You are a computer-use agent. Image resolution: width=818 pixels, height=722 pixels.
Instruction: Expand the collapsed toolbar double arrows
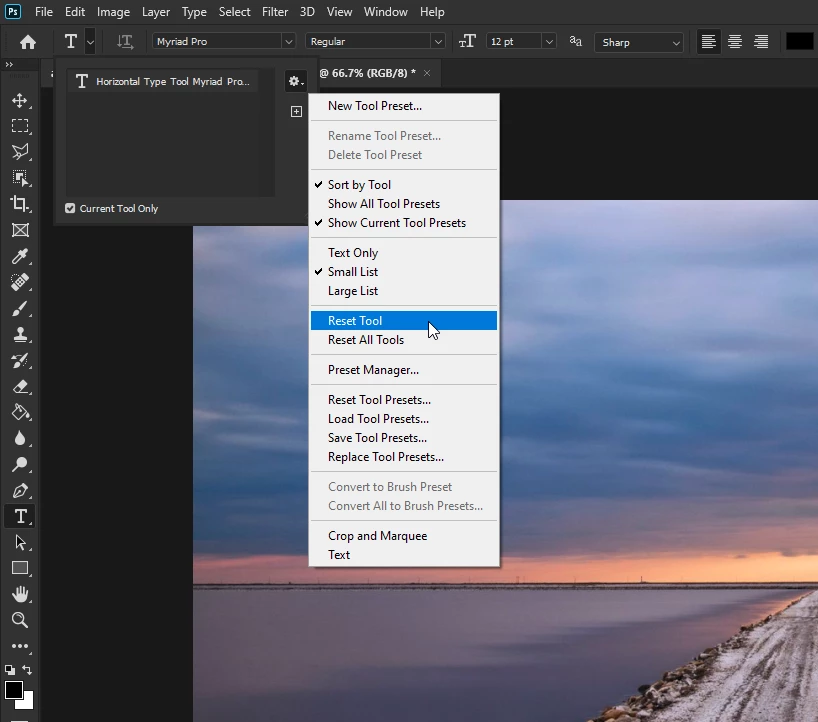coord(9,65)
